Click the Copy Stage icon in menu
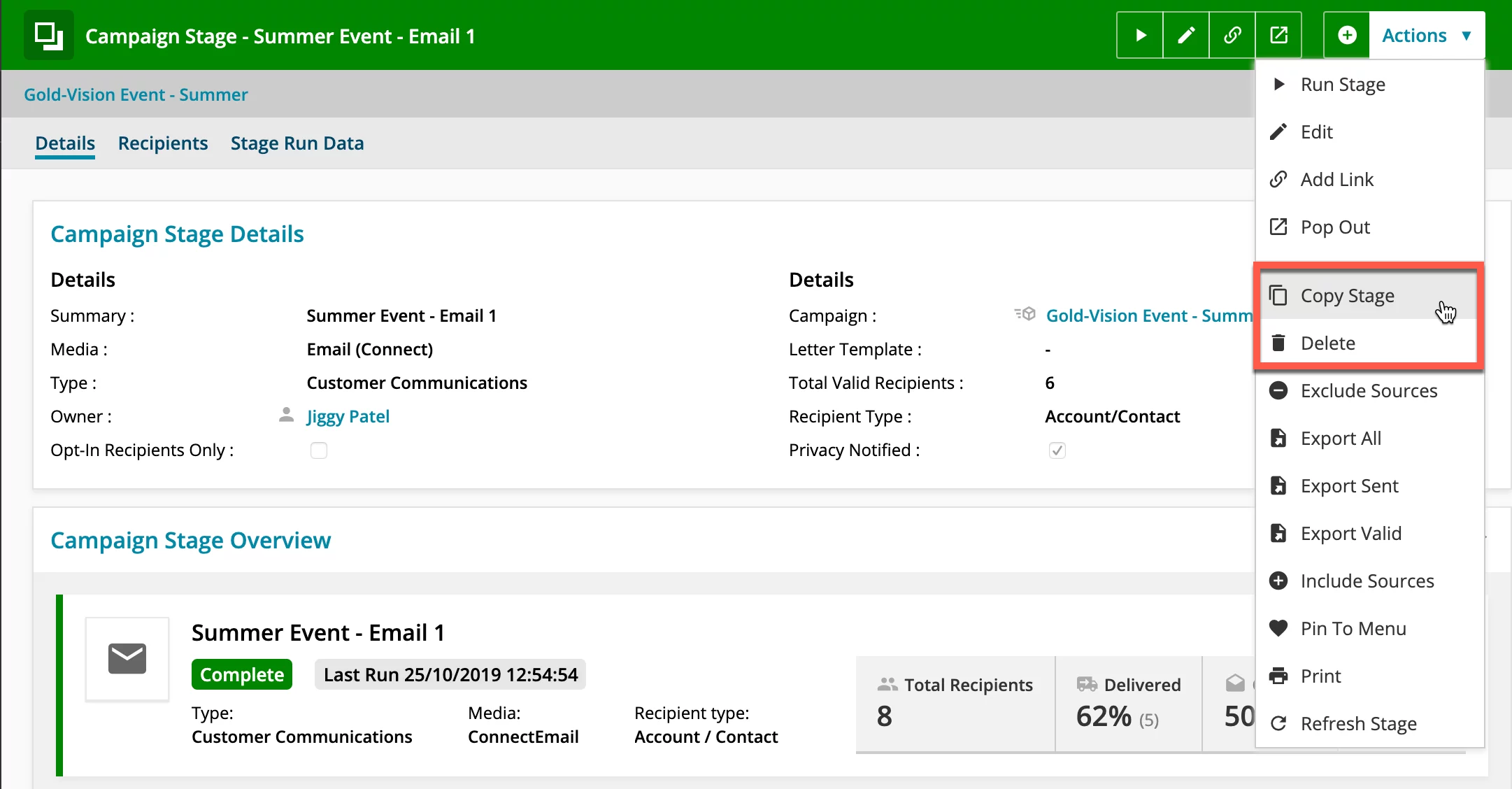The image size is (1512, 789). coord(1278,296)
